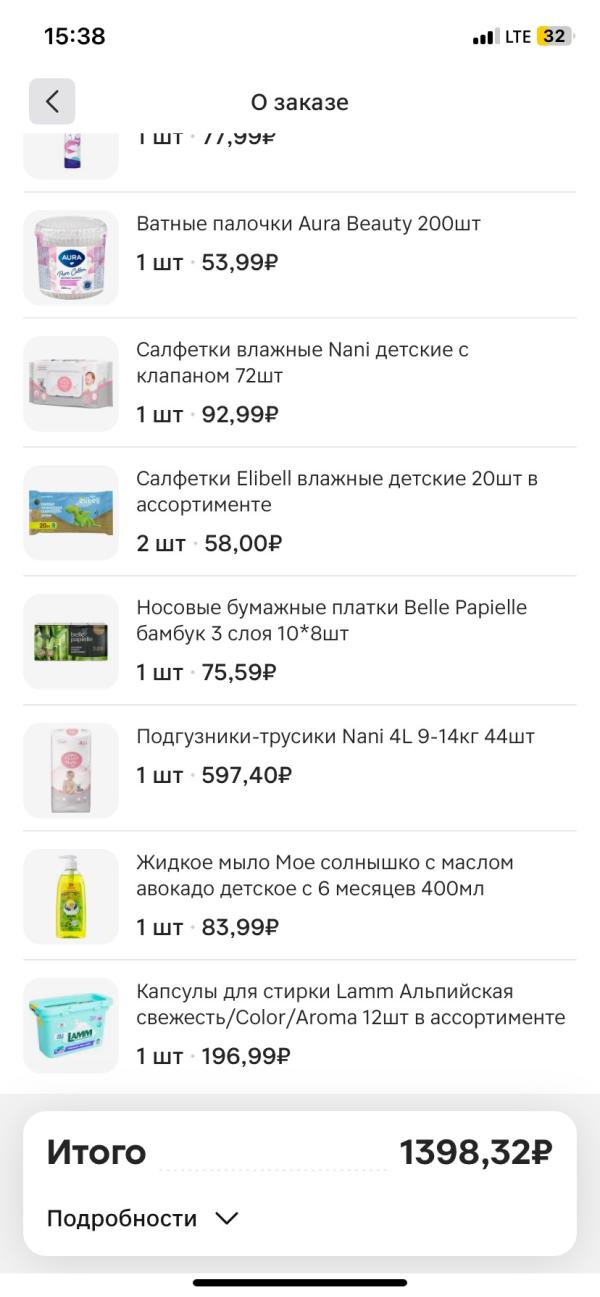This screenshot has width=600, height=1297.
Task: Tap Nani diaper pants product image
Action: pos(71,770)
